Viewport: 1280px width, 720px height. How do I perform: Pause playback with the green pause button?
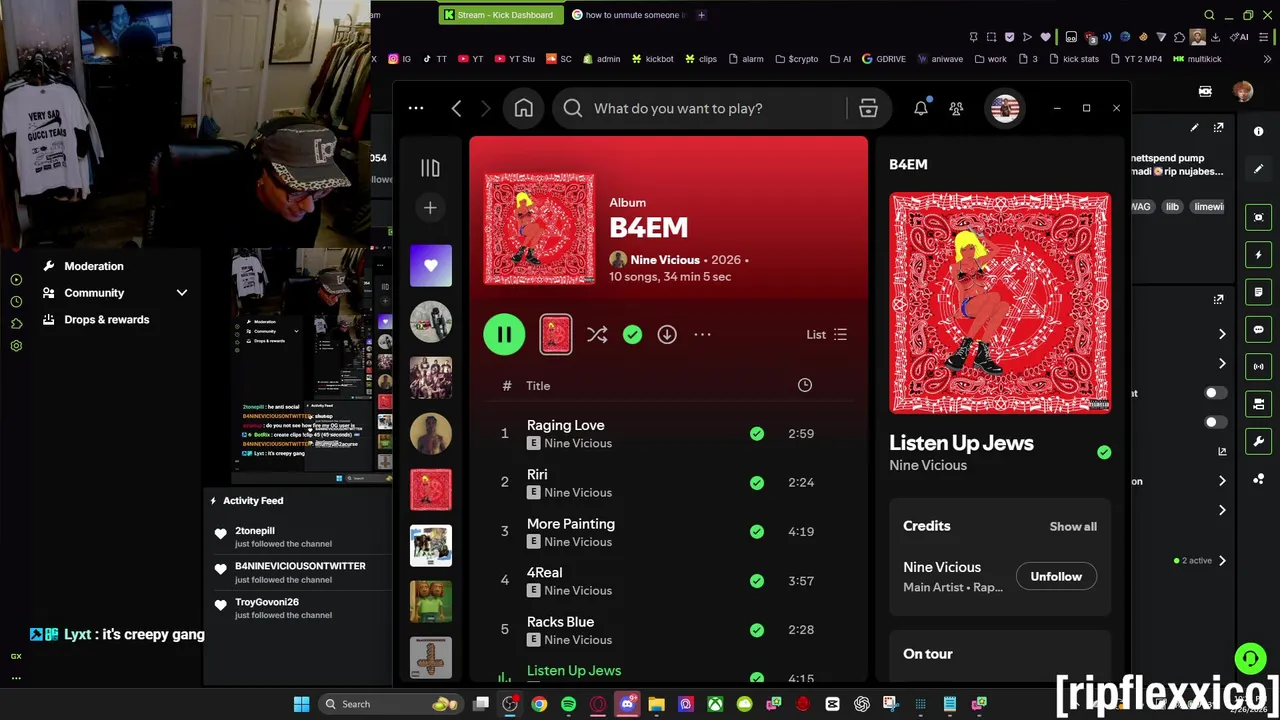click(x=504, y=334)
